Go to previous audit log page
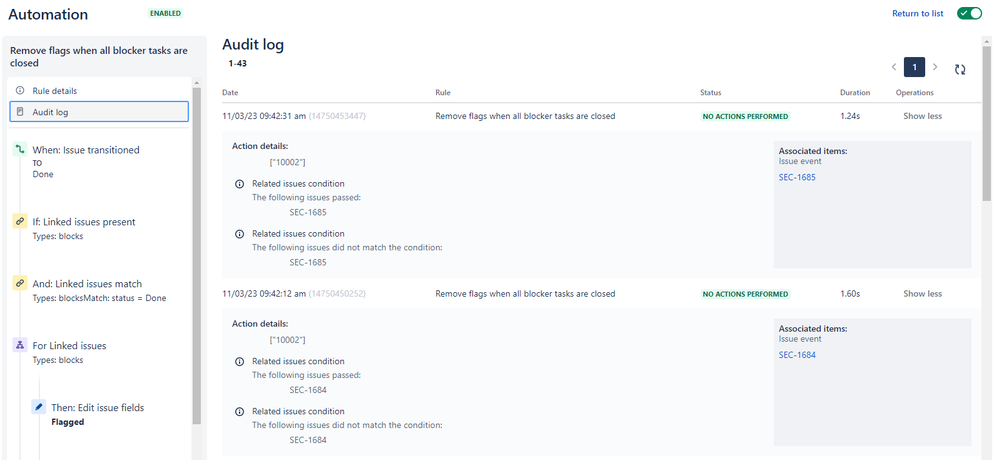Viewport: 999px width, 460px height. tap(894, 67)
